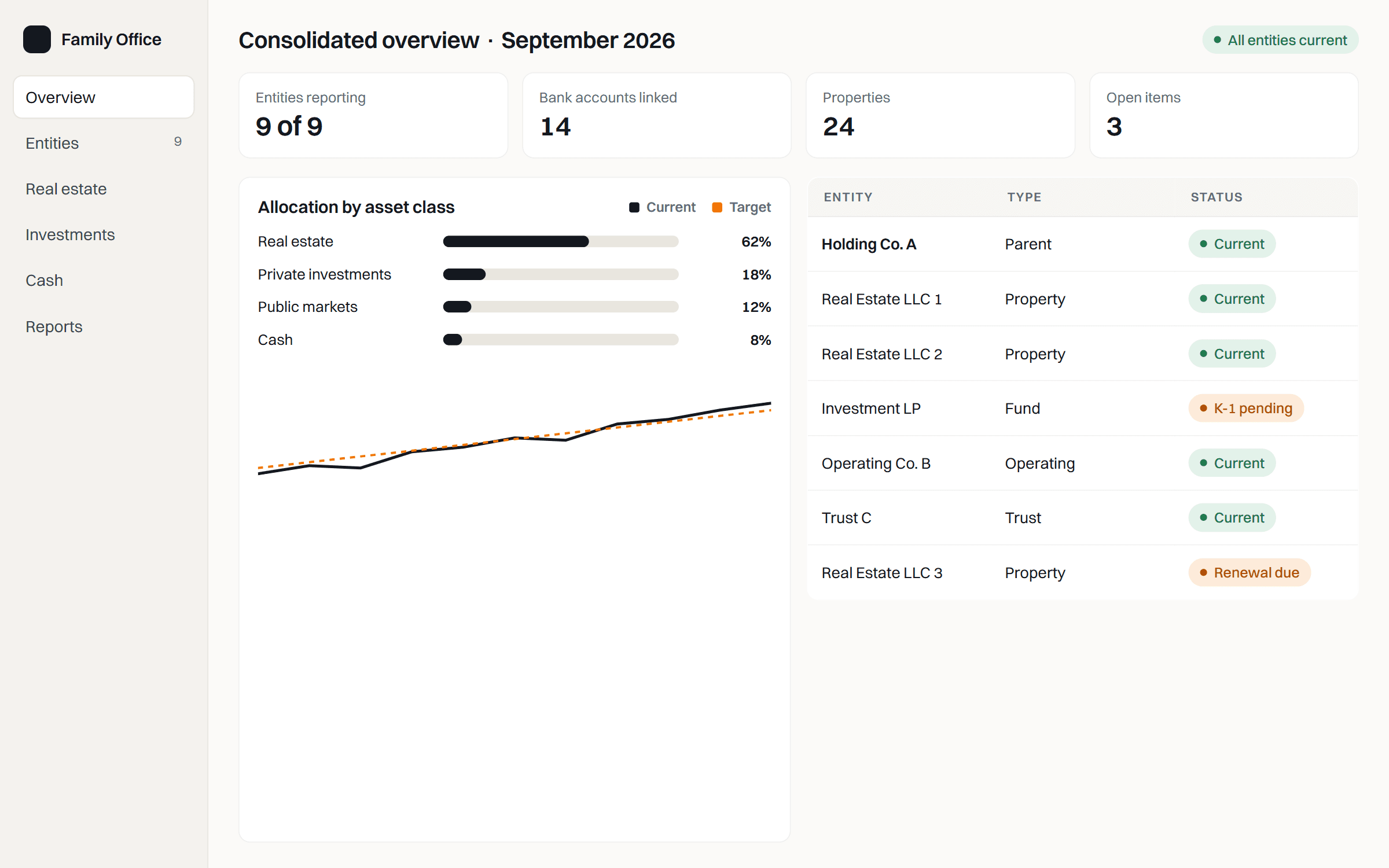
Task: Open the Real Estate LLC 1 entity
Action: pos(1083,299)
